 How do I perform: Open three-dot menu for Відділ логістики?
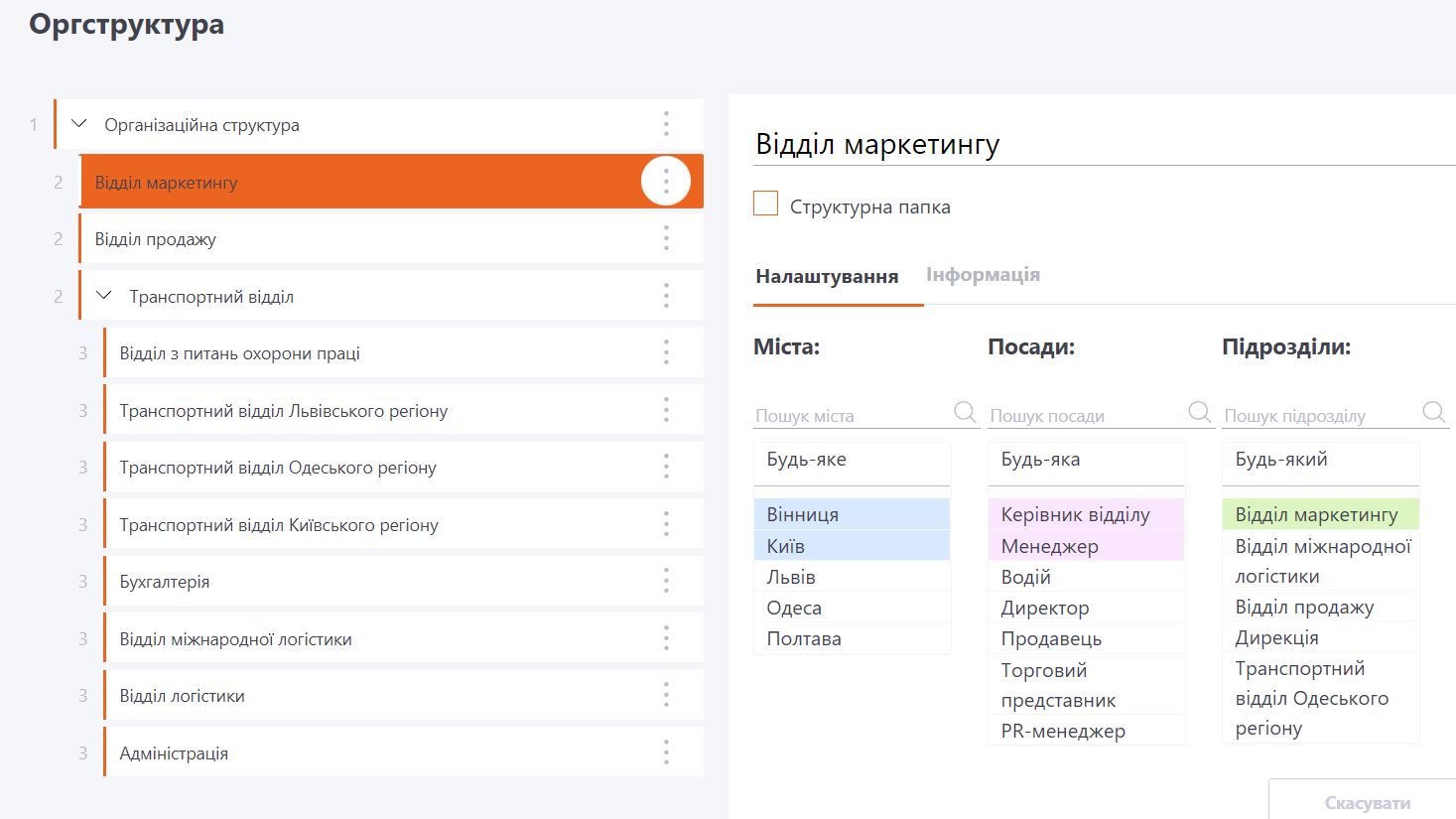point(666,695)
